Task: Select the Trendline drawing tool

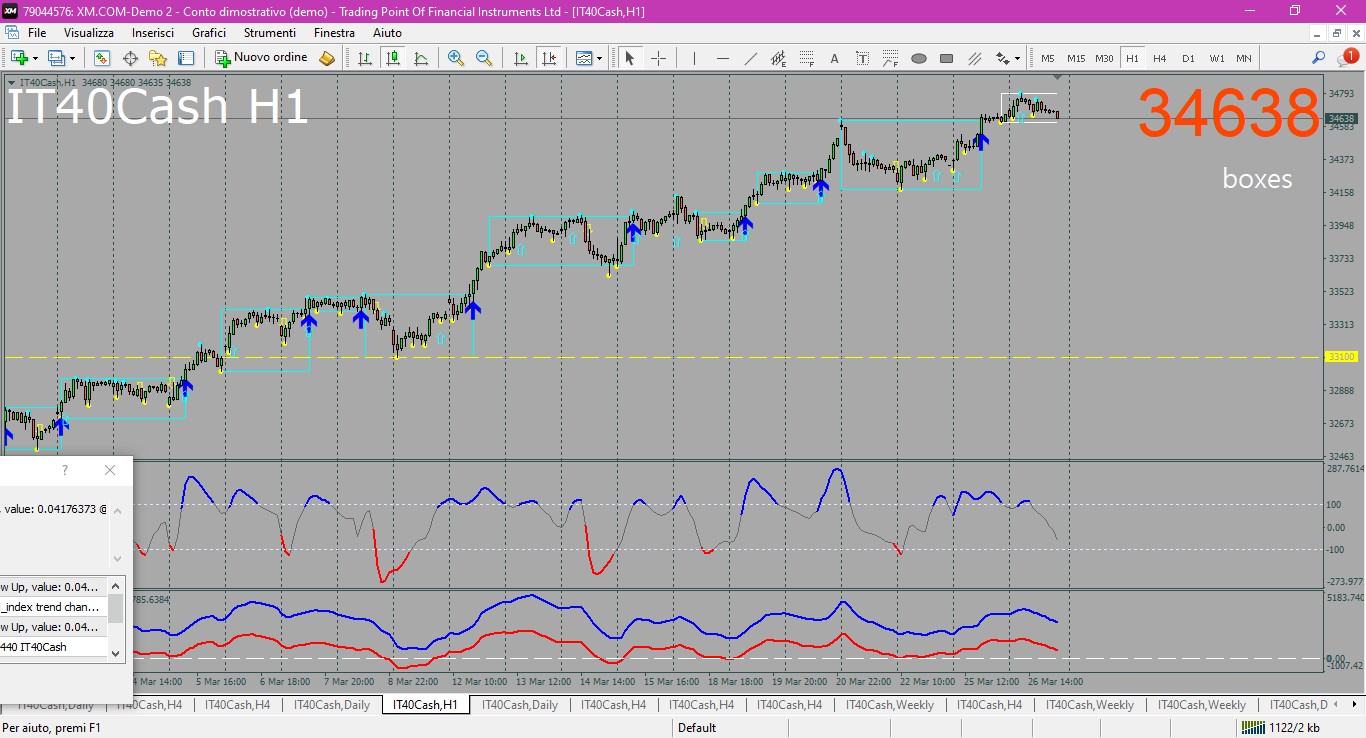Action: pyautogui.click(x=750, y=58)
